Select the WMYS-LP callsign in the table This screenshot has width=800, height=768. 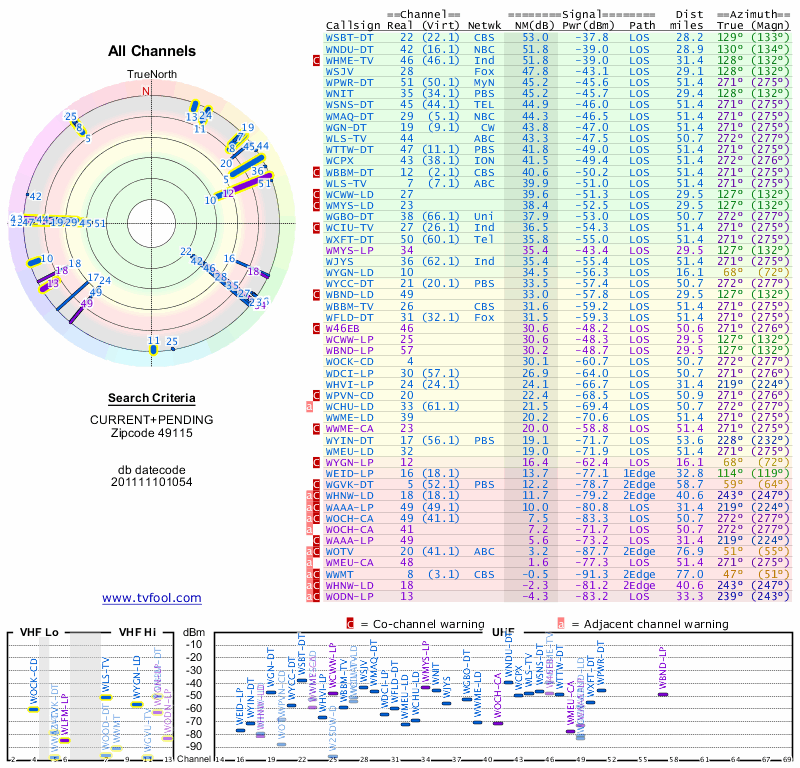[x=349, y=251]
